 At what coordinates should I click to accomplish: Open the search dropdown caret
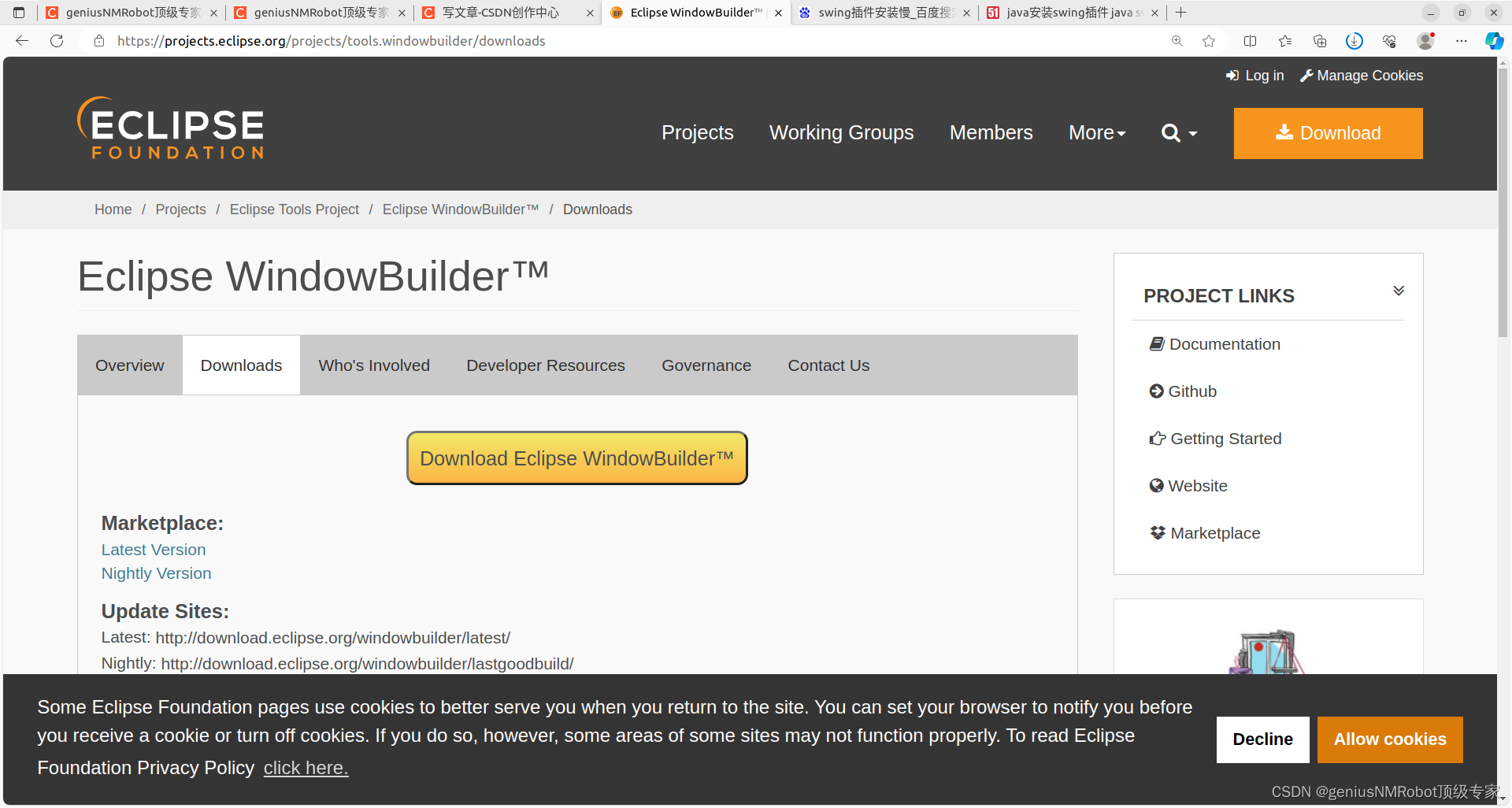click(1191, 133)
